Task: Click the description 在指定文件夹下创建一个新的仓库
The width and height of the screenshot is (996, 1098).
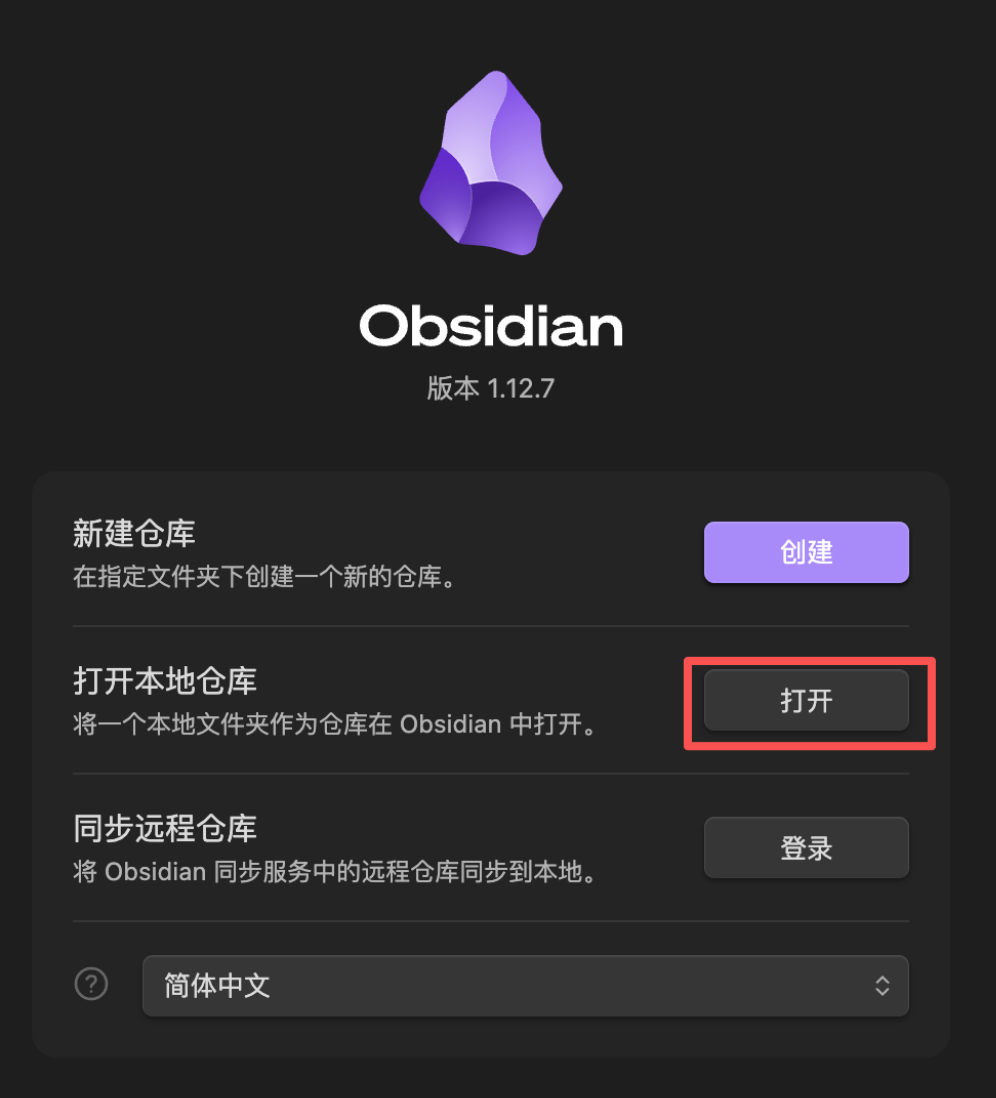Action: [264, 577]
